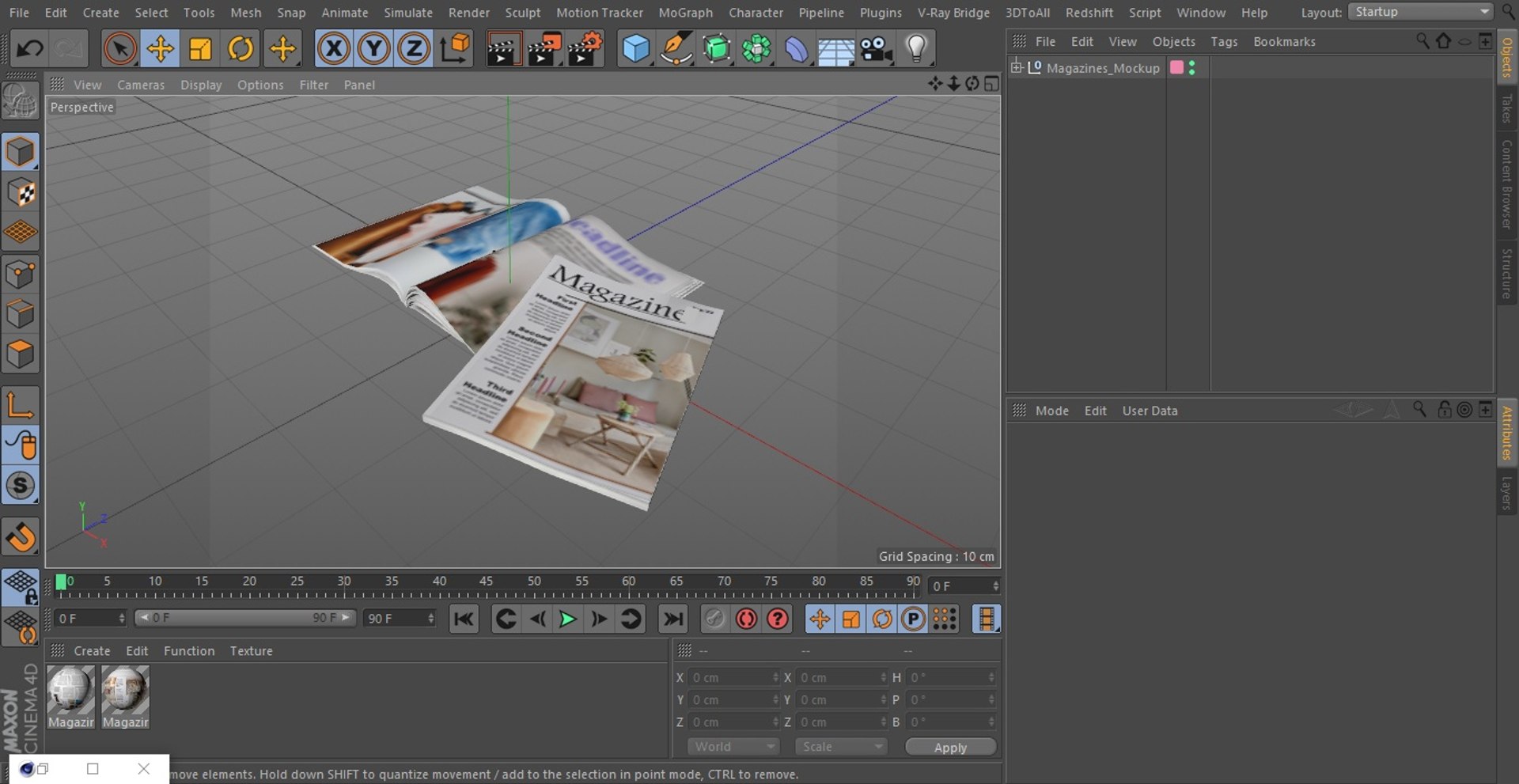
Task: Click the Magnet snap icon in left toolbar
Action: pyautogui.click(x=21, y=537)
